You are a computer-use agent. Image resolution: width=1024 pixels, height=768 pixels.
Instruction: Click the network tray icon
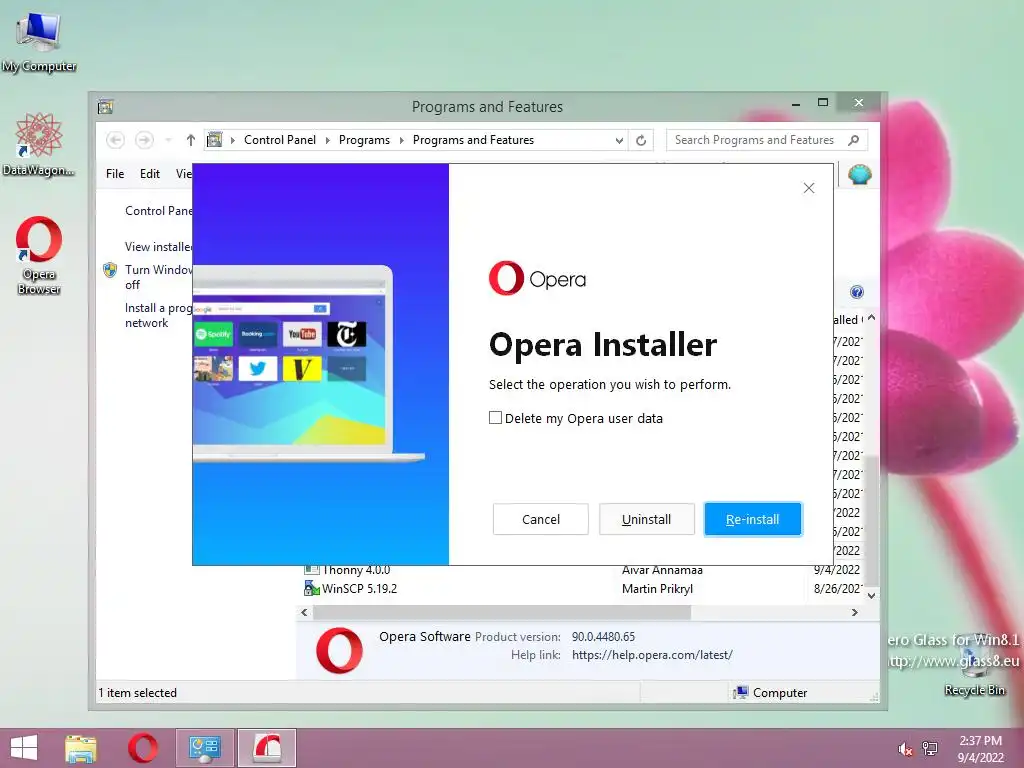click(930, 749)
